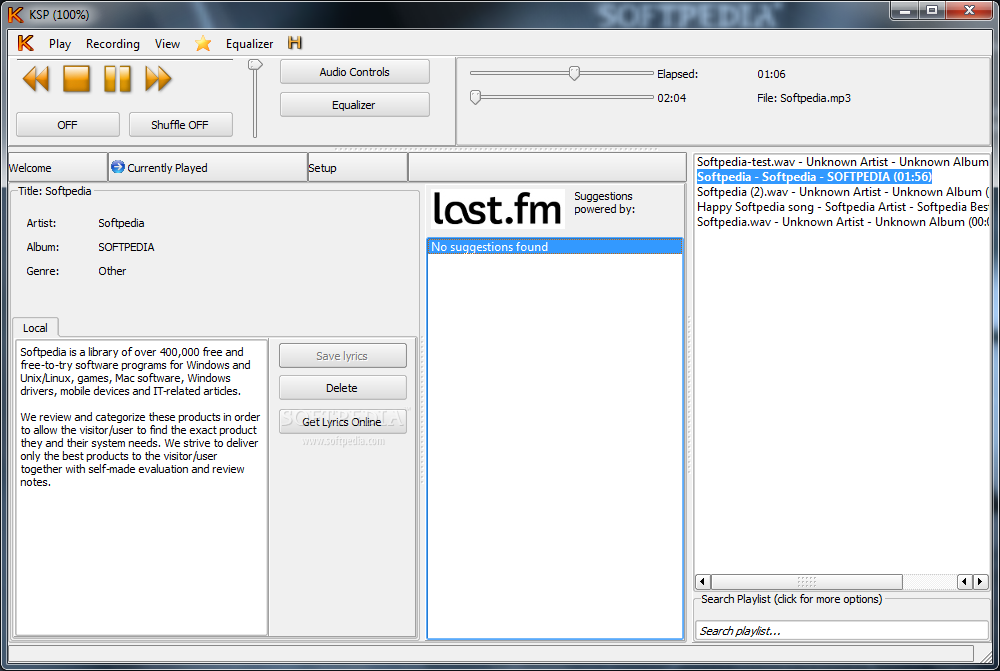Click Get Lyrics Online button
Image resolution: width=1000 pixels, height=671 pixels.
point(342,422)
